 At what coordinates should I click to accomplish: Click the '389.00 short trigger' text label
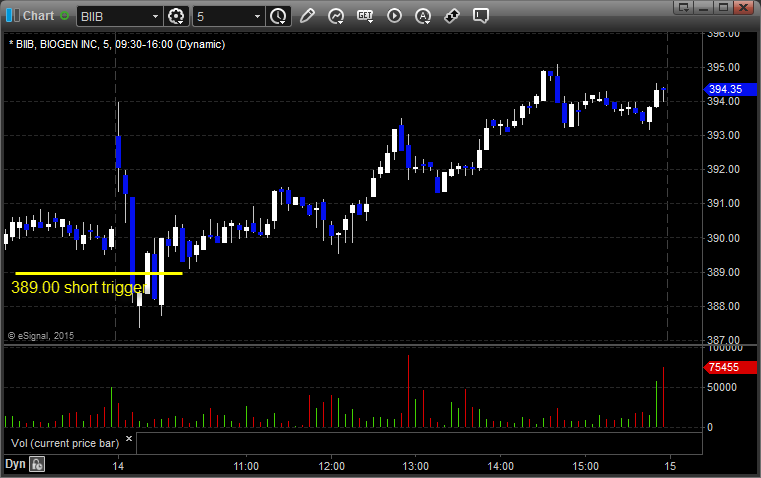78,287
